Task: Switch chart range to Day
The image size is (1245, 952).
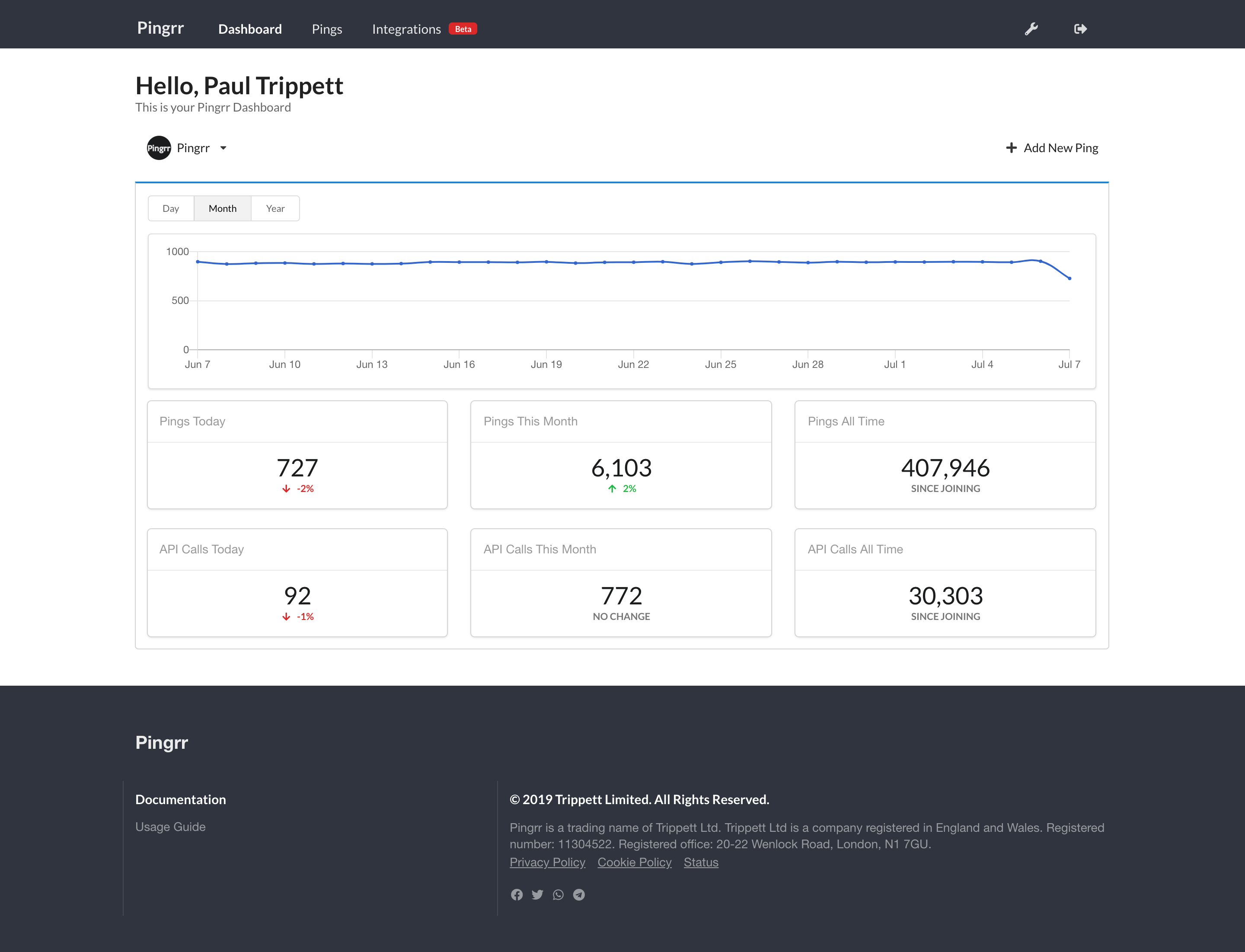Action: (171, 208)
